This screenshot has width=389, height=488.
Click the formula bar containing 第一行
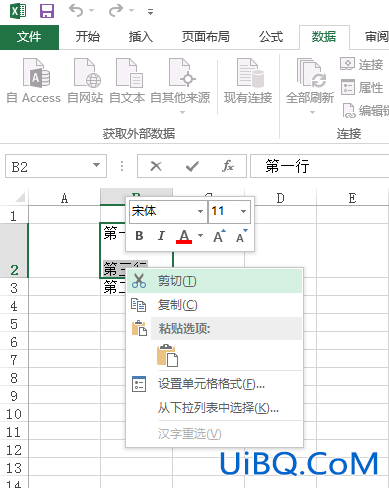coord(319,166)
